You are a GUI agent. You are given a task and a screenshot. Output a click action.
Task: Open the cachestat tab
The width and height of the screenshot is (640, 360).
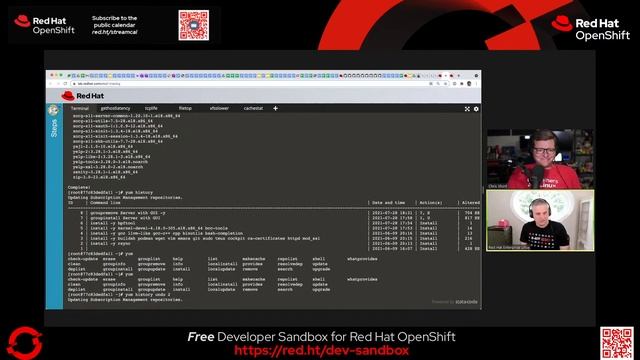coord(253,108)
